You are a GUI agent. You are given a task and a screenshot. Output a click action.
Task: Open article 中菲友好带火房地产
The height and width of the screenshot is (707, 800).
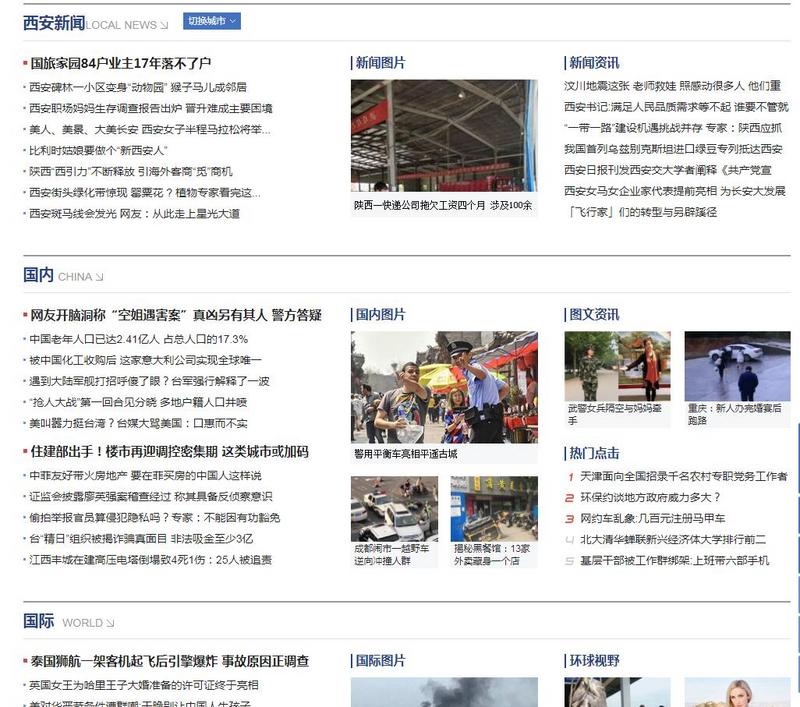point(145,476)
